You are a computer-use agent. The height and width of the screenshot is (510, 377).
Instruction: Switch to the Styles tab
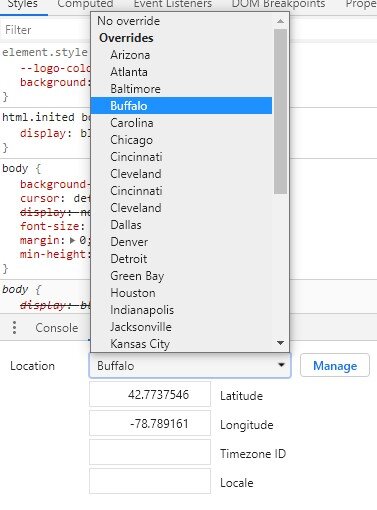point(22,5)
